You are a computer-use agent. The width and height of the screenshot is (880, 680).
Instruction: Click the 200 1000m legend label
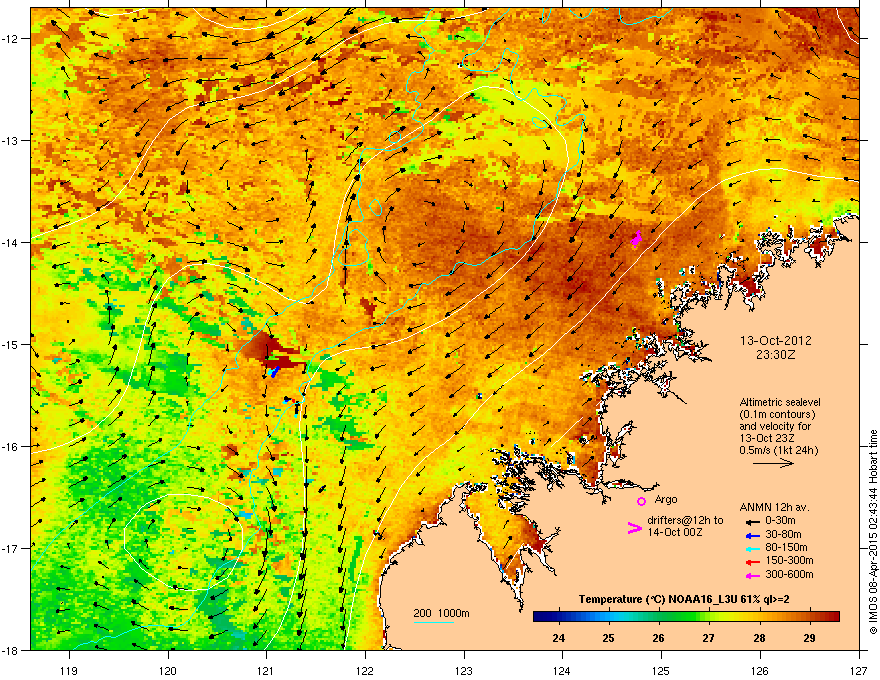click(441, 613)
